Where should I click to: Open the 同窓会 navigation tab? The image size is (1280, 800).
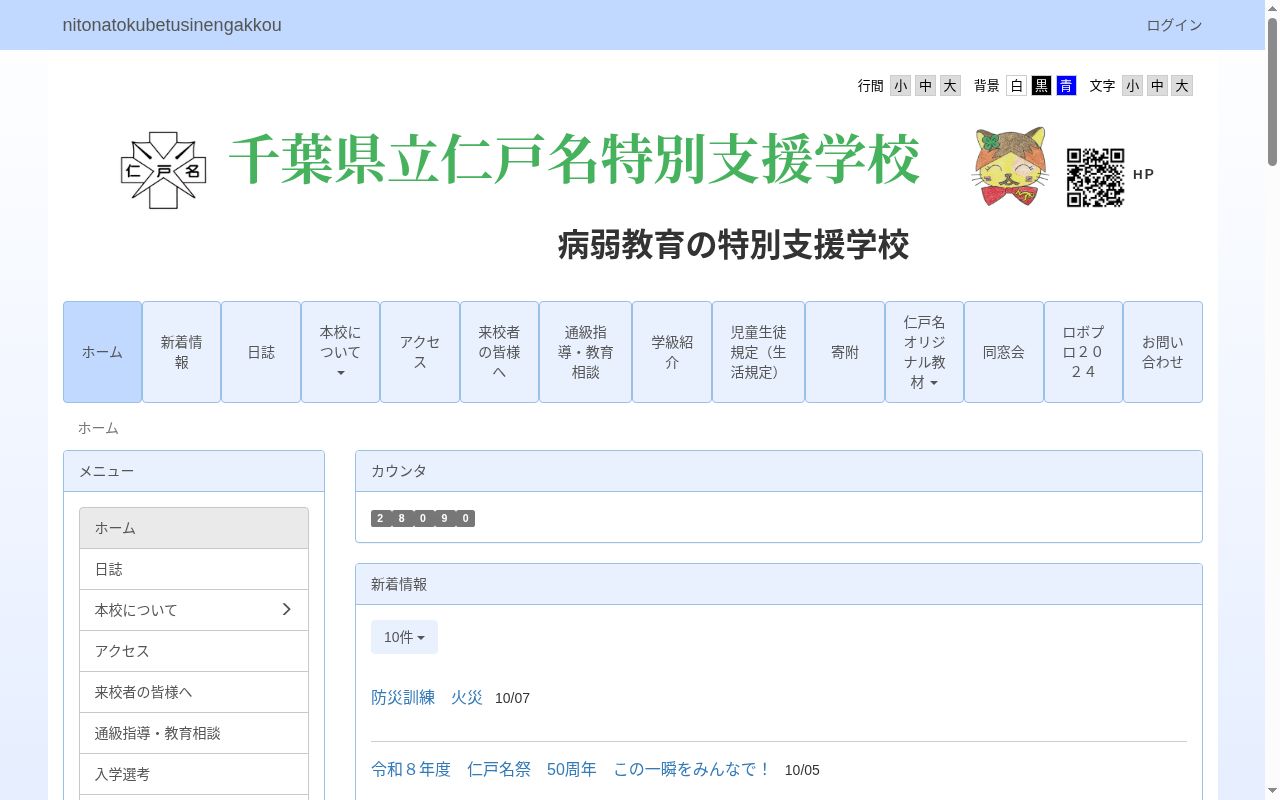pyautogui.click(x=1004, y=352)
